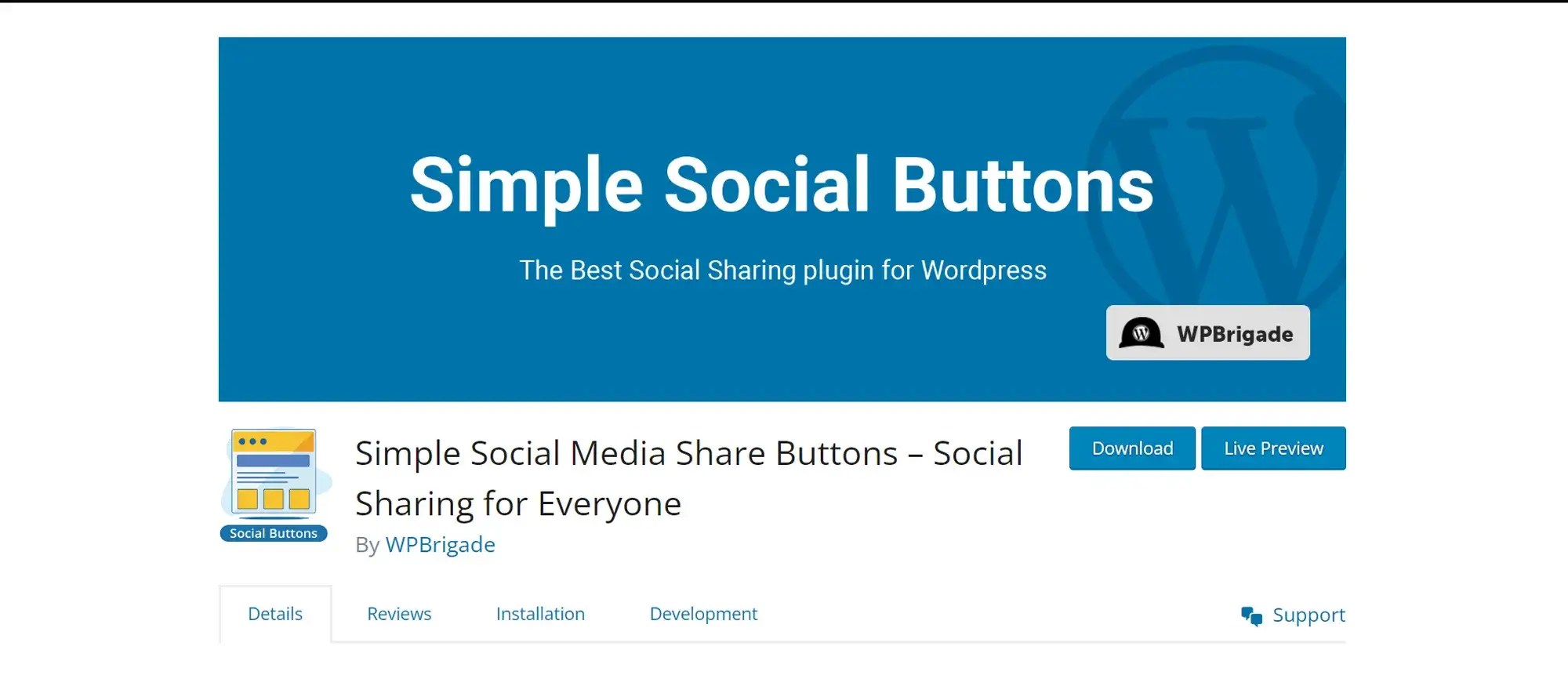The image size is (1568, 686).
Task: Click the Simple Social Buttons banner image
Action: (x=782, y=220)
